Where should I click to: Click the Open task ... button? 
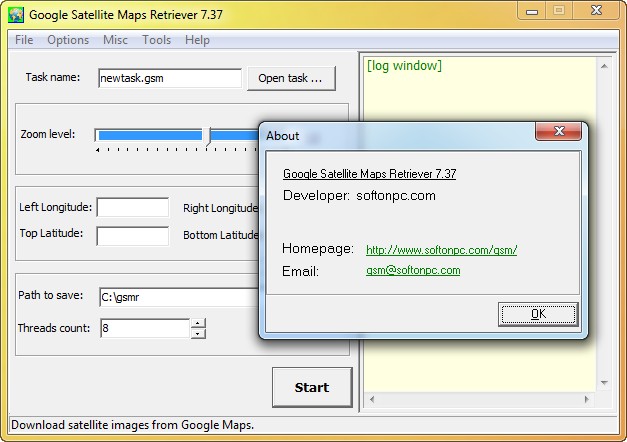(x=291, y=78)
